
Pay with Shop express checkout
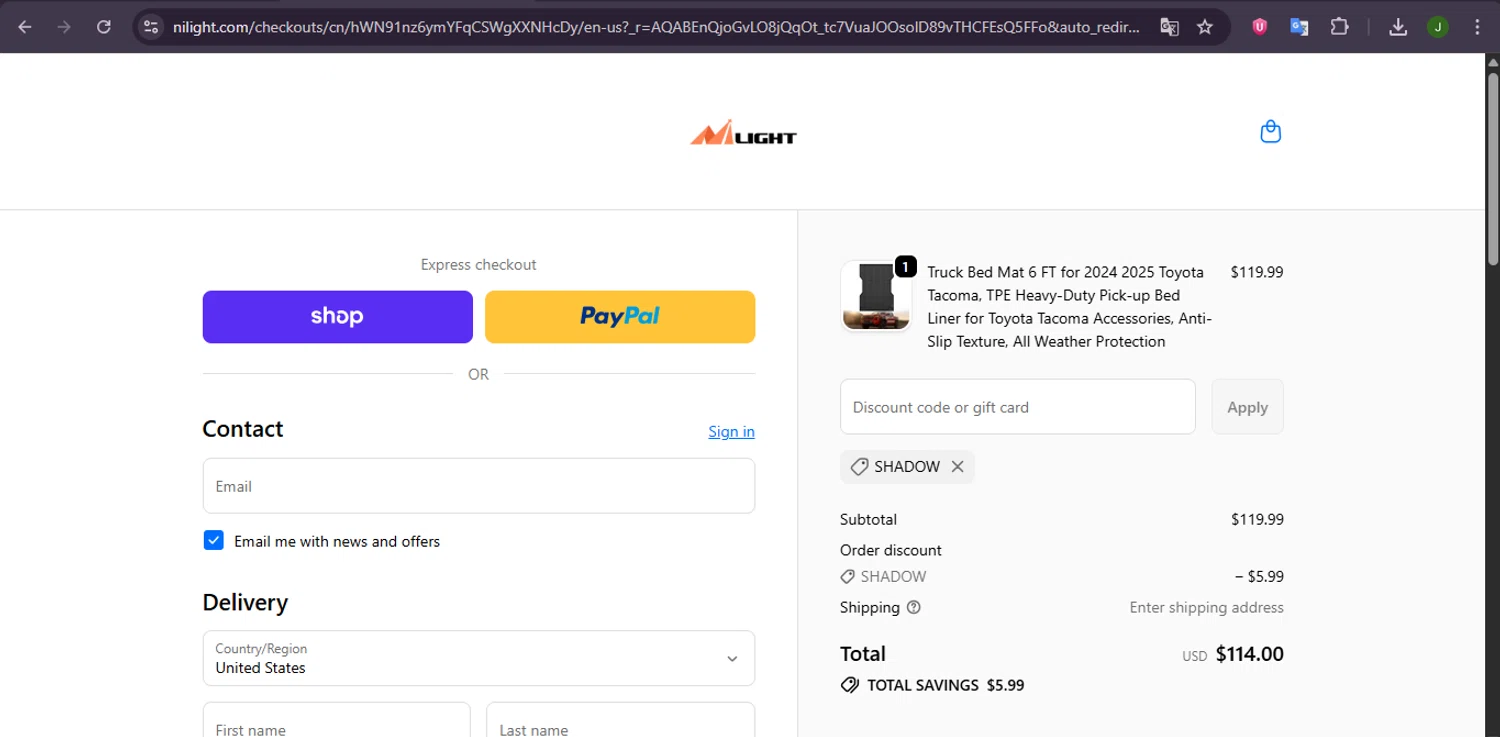(x=338, y=317)
